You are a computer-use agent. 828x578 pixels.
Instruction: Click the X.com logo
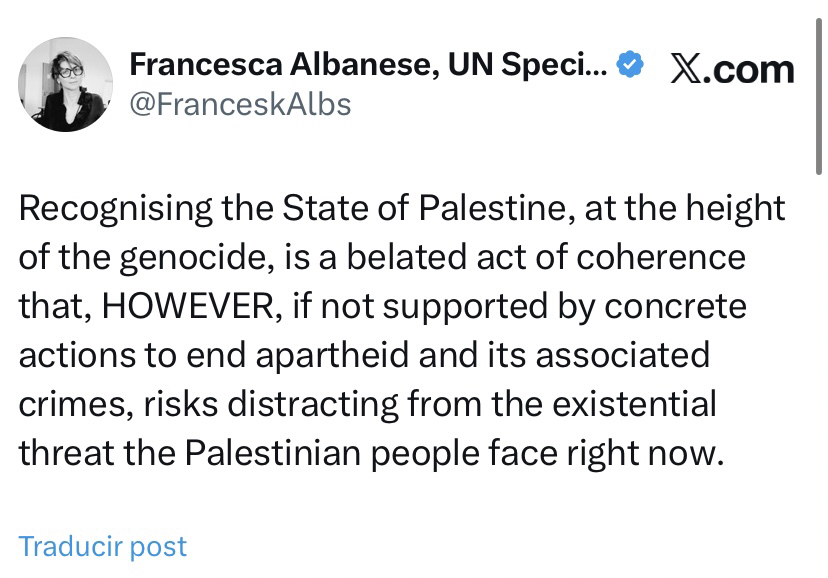click(x=731, y=69)
